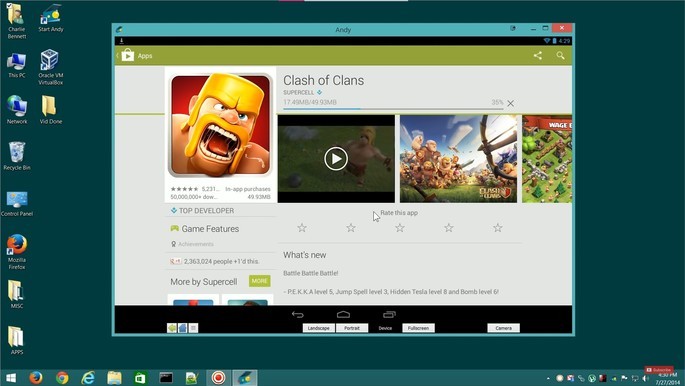
Task: Tap the Android home navigation icon
Action: pyautogui.click(x=343, y=314)
